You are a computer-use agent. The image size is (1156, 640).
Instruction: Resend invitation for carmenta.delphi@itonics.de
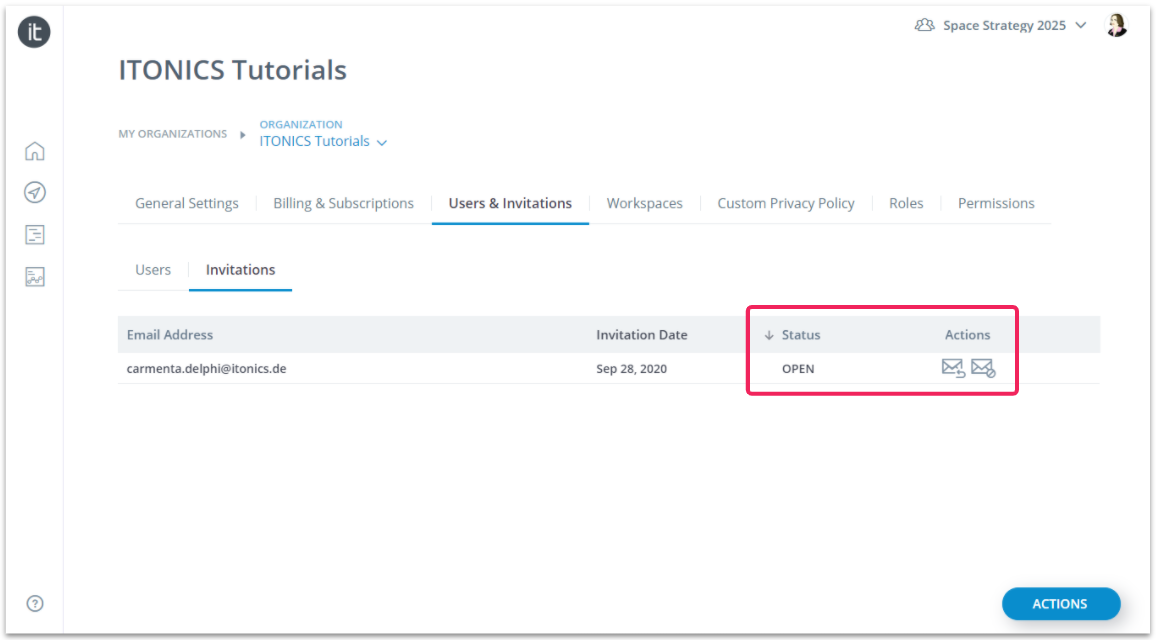tap(953, 368)
